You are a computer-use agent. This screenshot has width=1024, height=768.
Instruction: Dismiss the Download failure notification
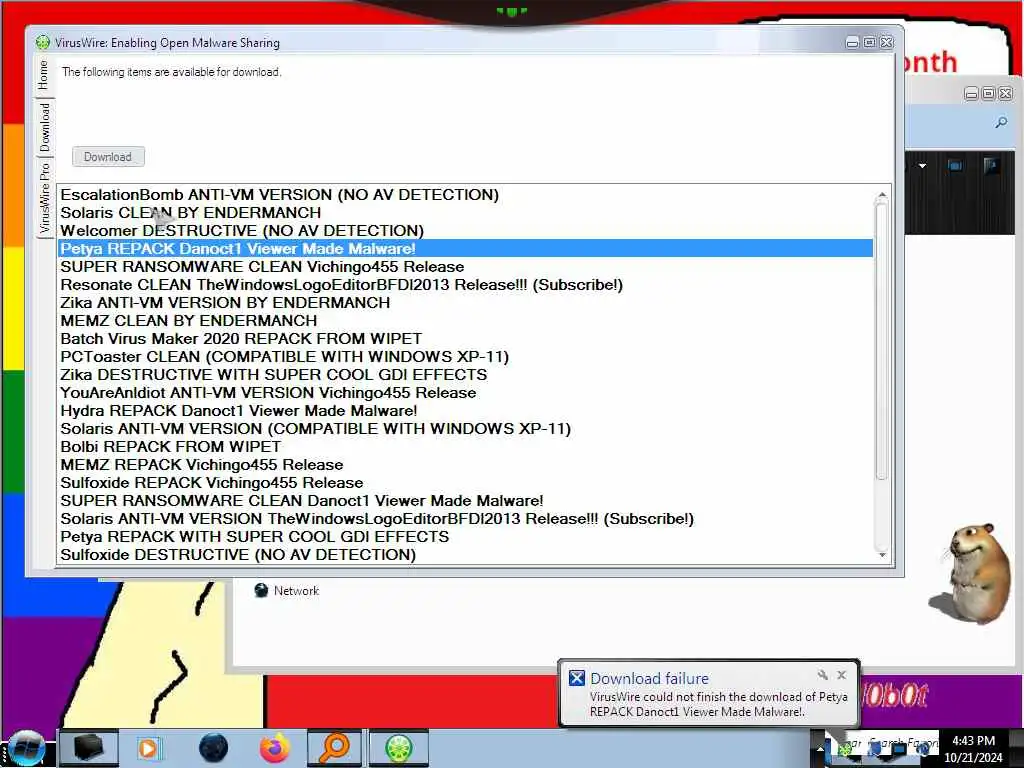[842, 675]
